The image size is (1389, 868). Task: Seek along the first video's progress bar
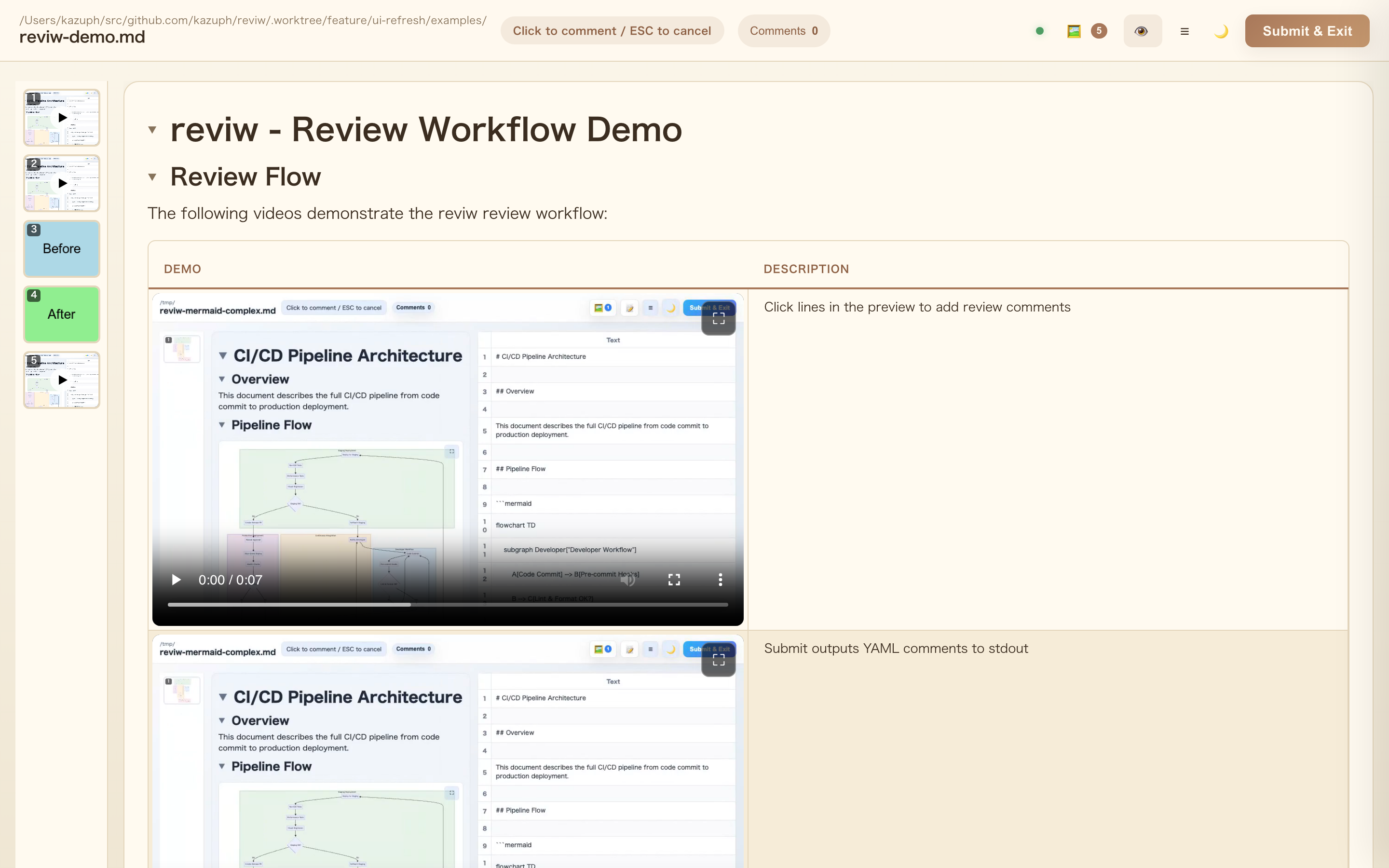448,605
